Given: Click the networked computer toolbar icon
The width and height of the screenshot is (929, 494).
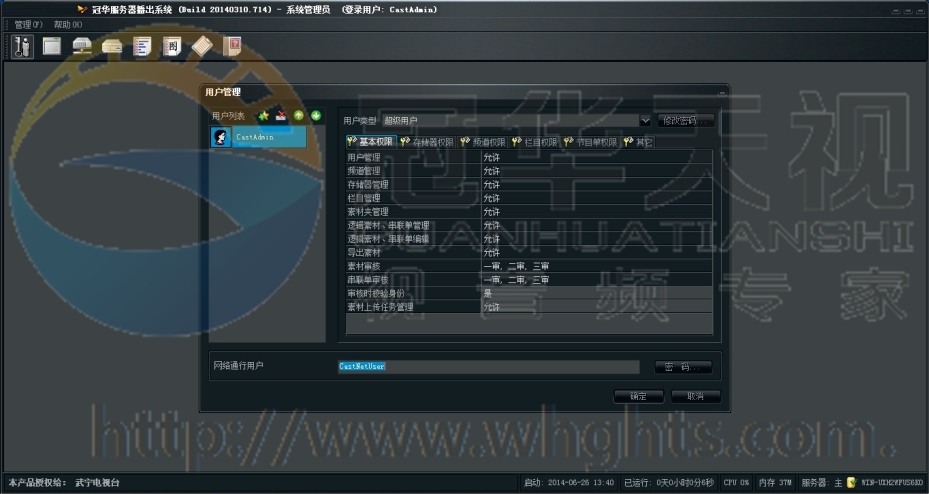Looking at the screenshot, I should pos(82,46).
